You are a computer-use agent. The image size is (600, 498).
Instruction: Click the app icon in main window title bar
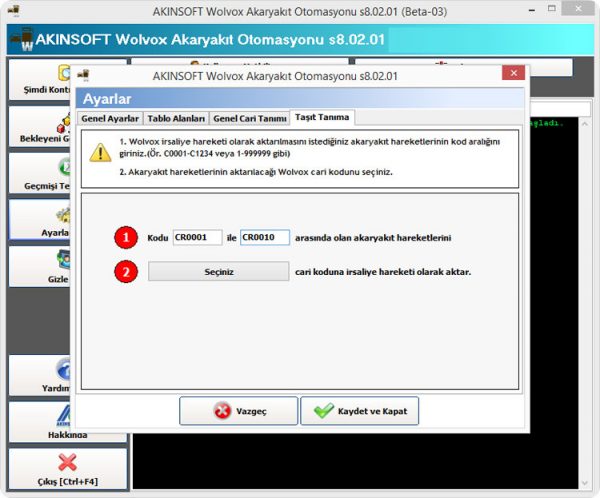(x=13, y=11)
